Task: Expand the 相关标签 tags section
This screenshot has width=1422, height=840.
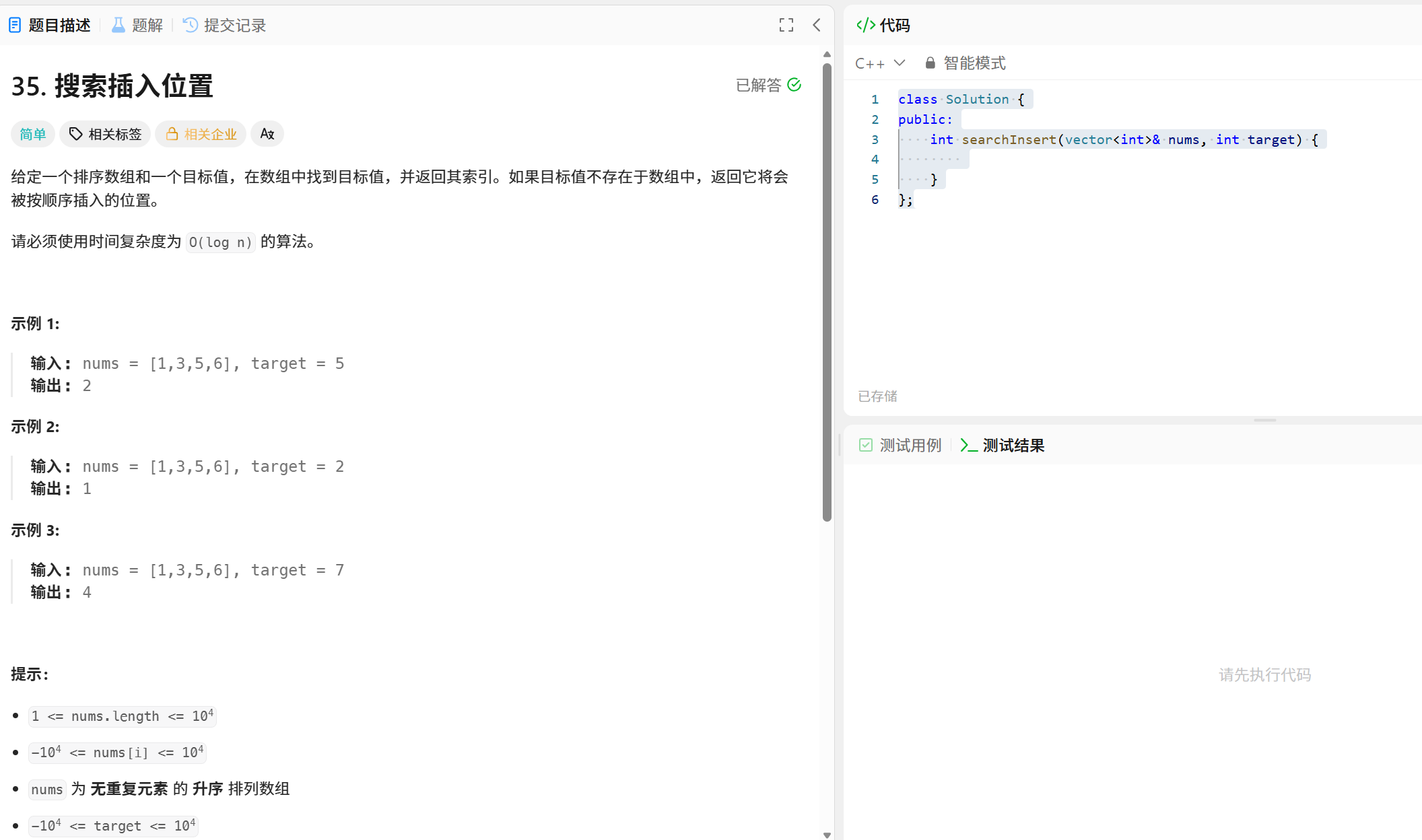Action: point(106,134)
